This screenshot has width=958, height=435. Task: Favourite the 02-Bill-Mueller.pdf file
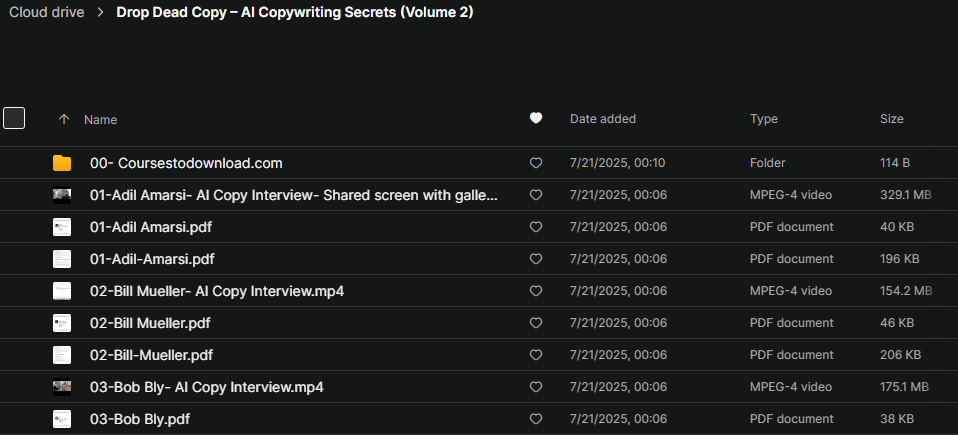(536, 355)
